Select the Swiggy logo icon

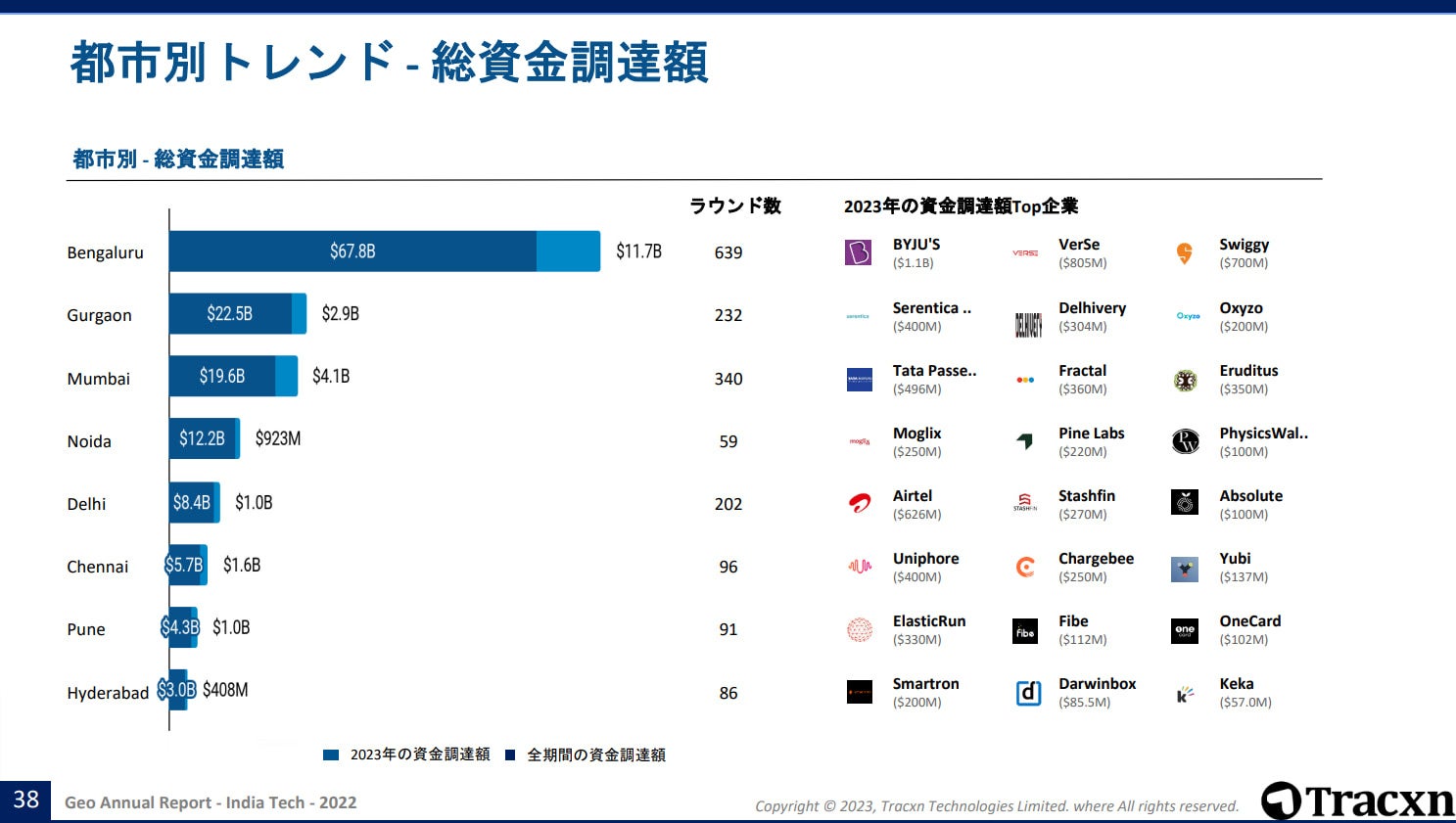coord(1185,253)
